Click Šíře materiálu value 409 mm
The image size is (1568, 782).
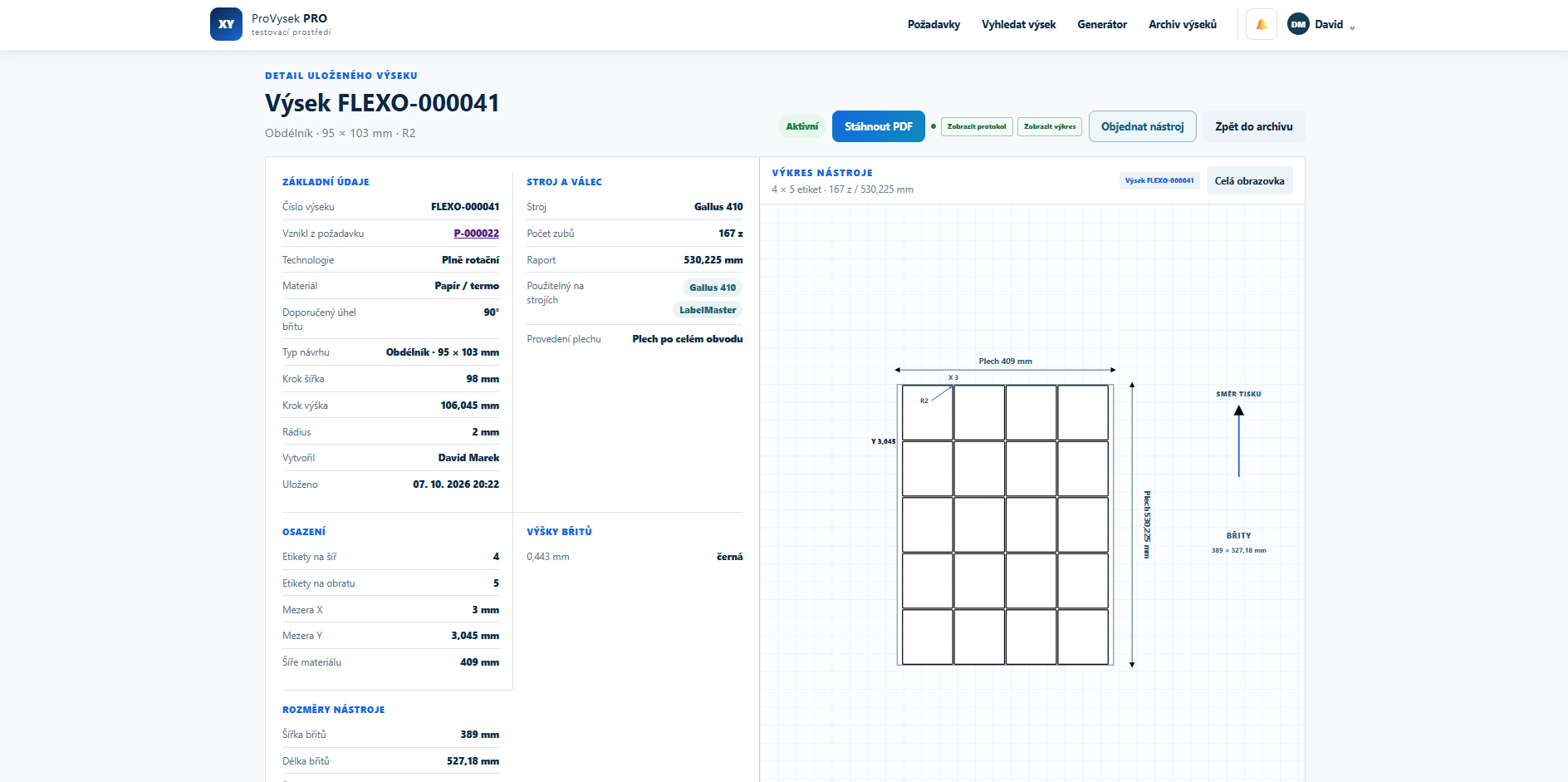[x=480, y=662]
